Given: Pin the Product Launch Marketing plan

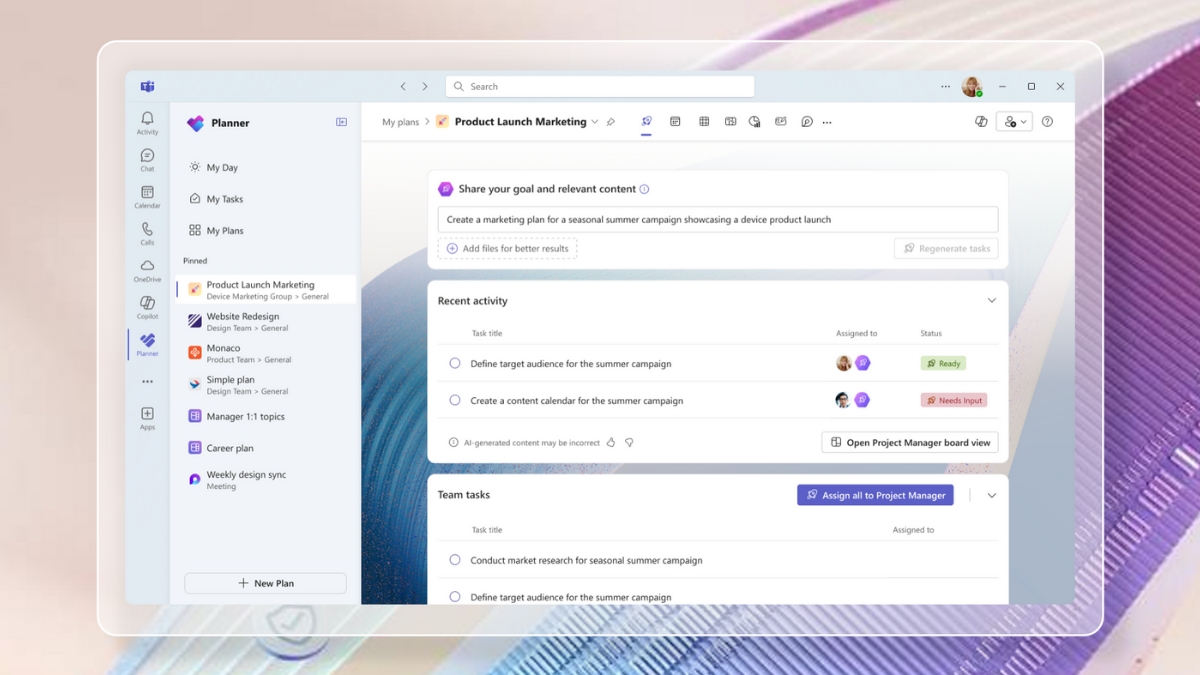Looking at the screenshot, I should point(611,122).
